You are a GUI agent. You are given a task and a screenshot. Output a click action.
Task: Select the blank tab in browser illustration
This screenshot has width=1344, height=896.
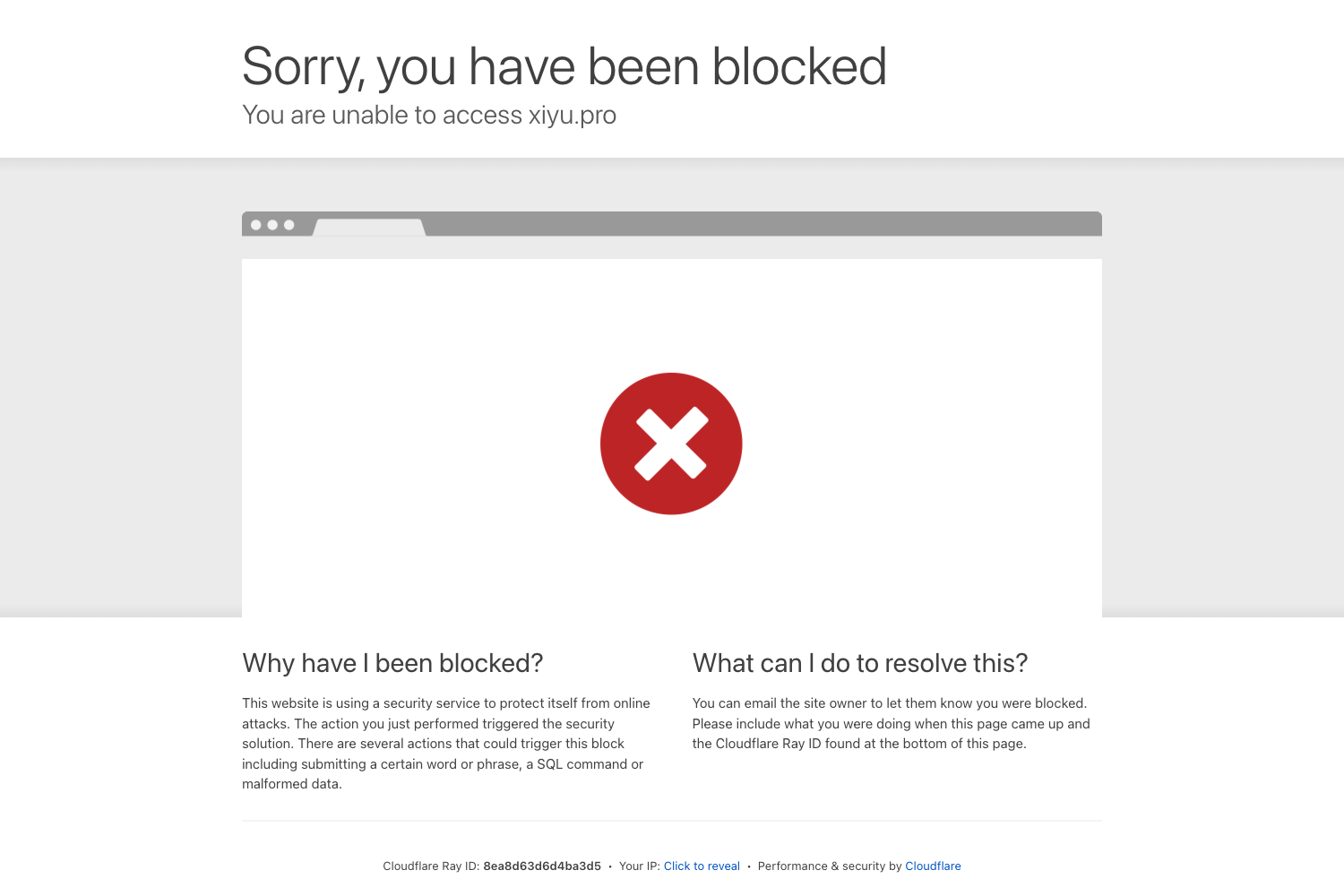[x=369, y=228]
